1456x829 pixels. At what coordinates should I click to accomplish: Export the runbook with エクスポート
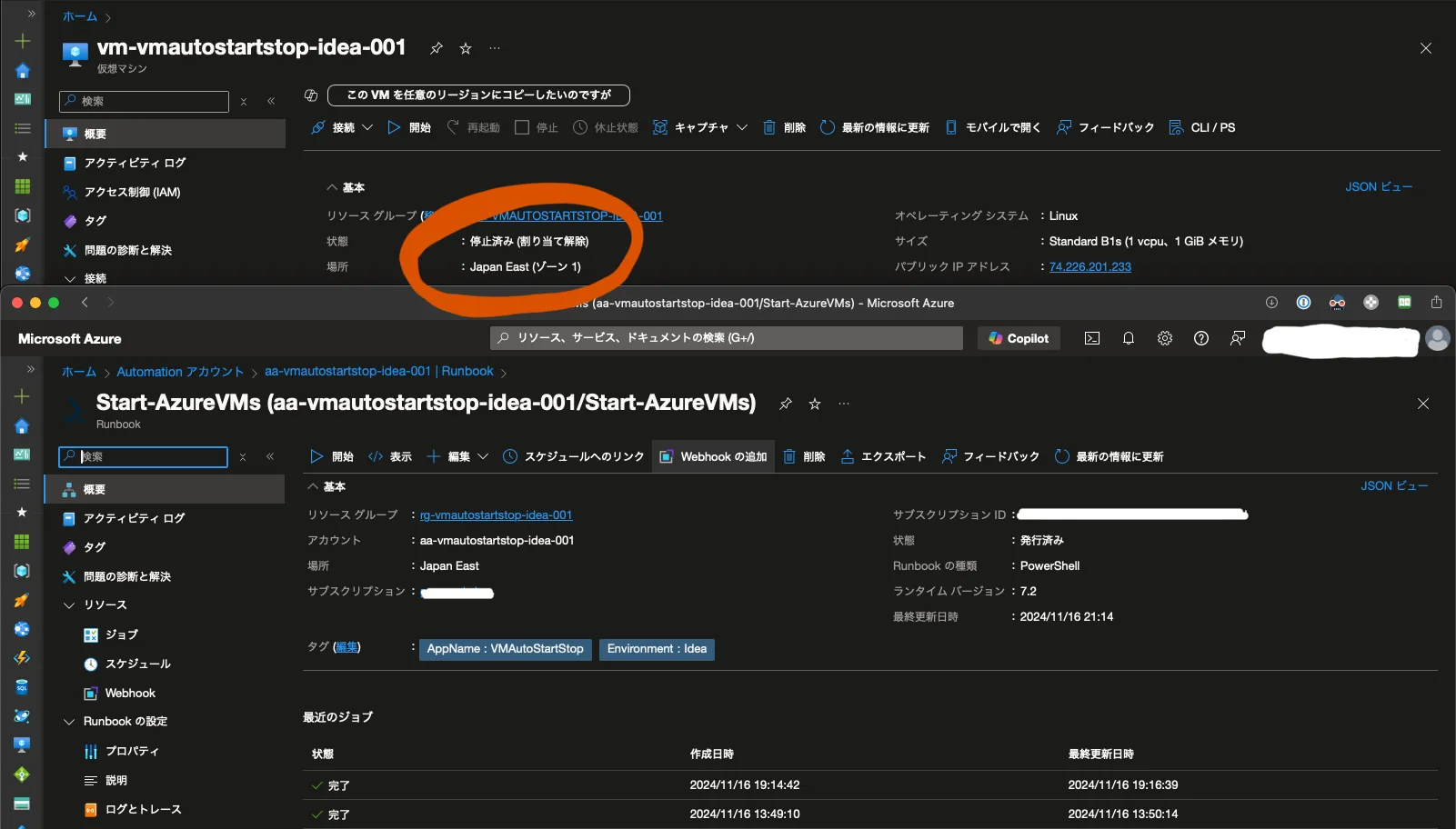[883, 456]
